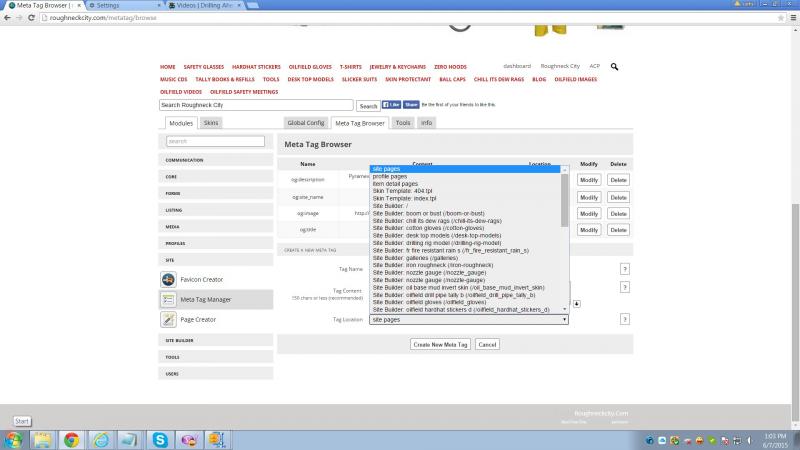The height and width of the screenshot is (450, 800).
Task: Expand the Site Builder sidebar section
Action: pyautogui.click(x=180, y=340)
